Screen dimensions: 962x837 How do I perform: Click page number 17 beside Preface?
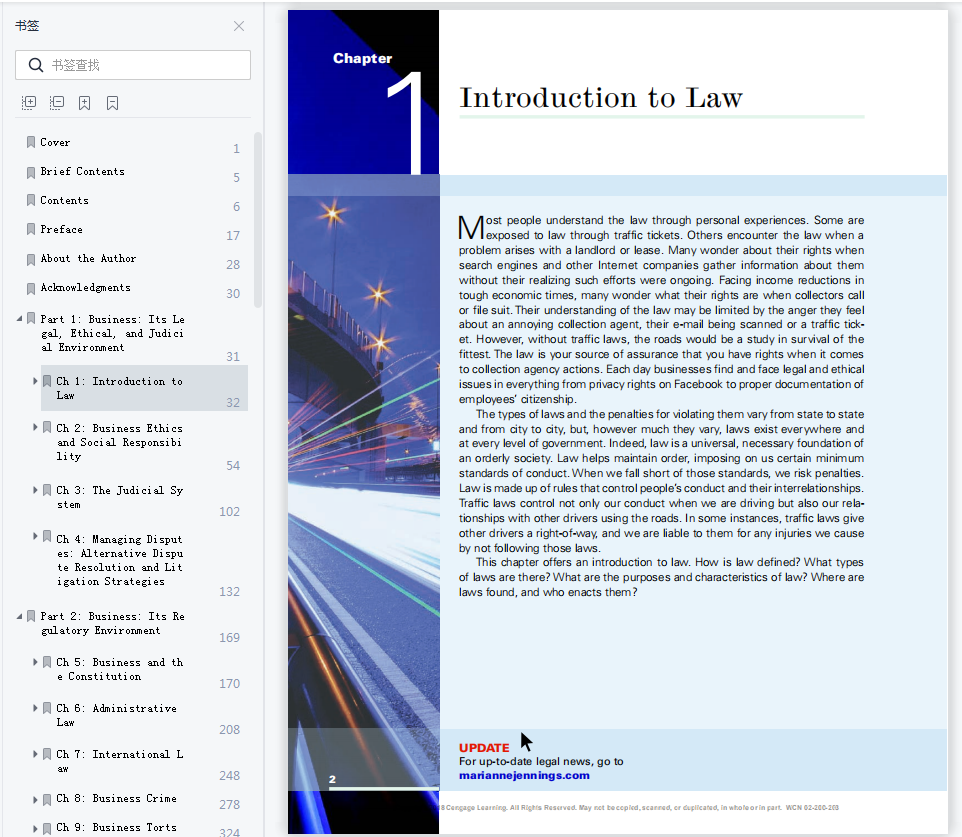click(233, 236)
